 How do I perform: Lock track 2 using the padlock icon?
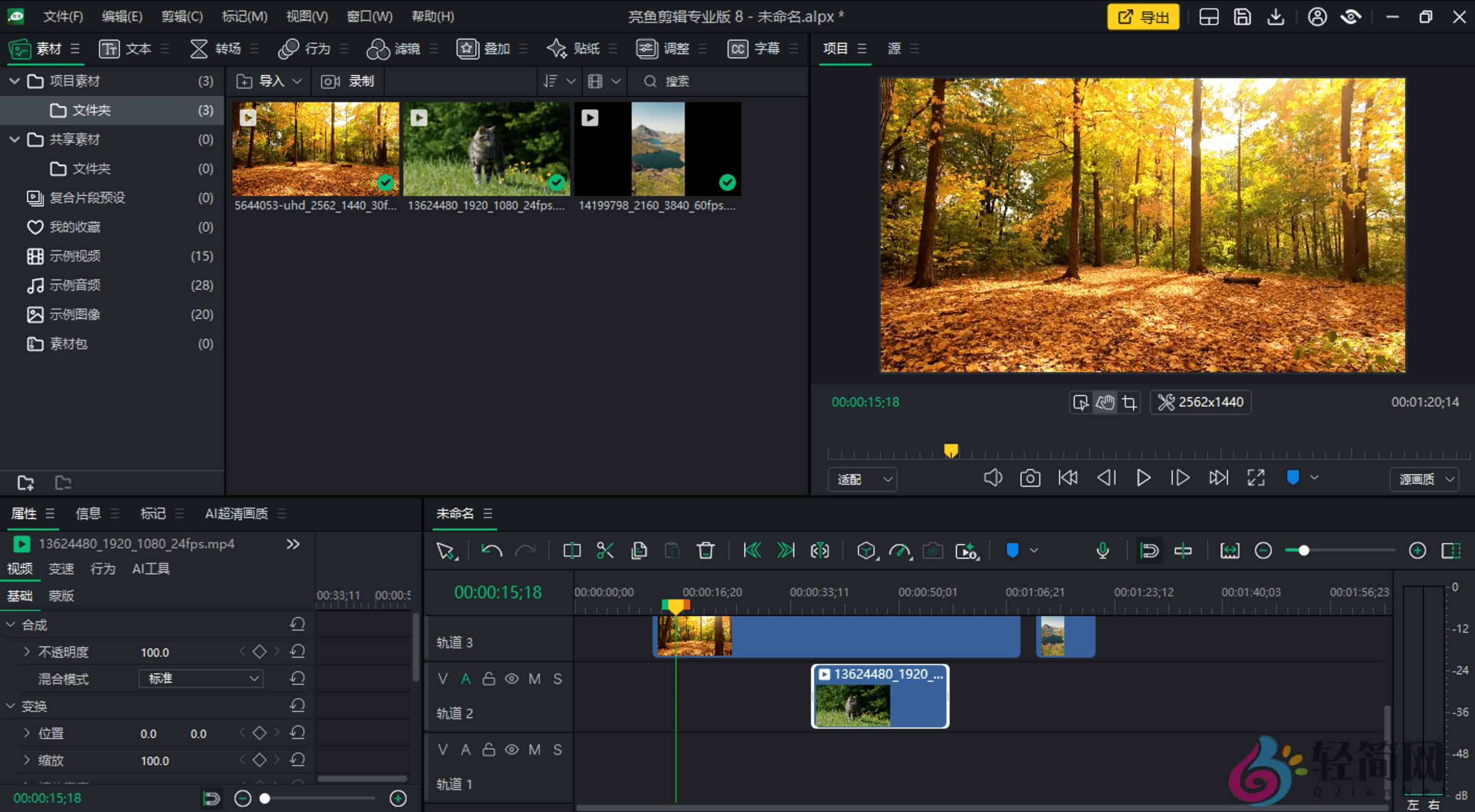tap(488, 679)
